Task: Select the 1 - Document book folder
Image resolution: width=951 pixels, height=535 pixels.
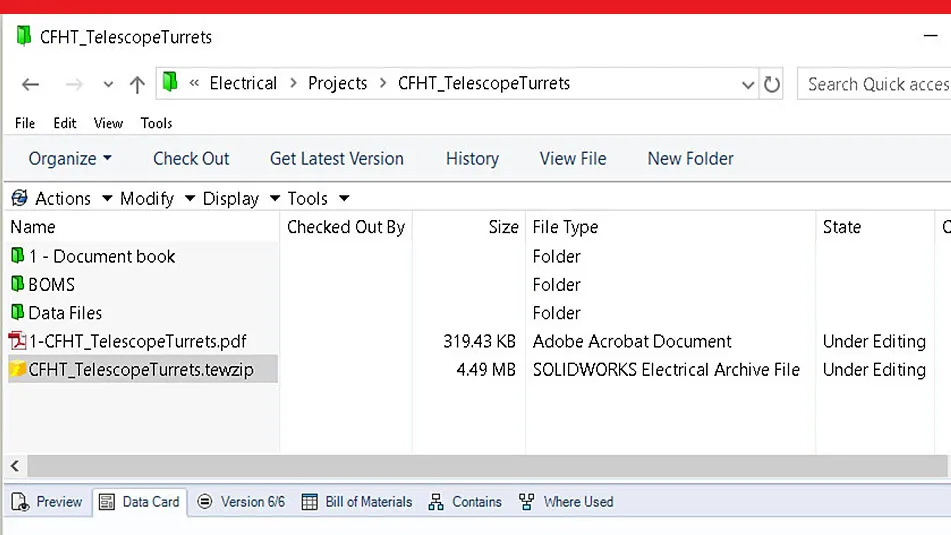Action: (x=102, y=256)
